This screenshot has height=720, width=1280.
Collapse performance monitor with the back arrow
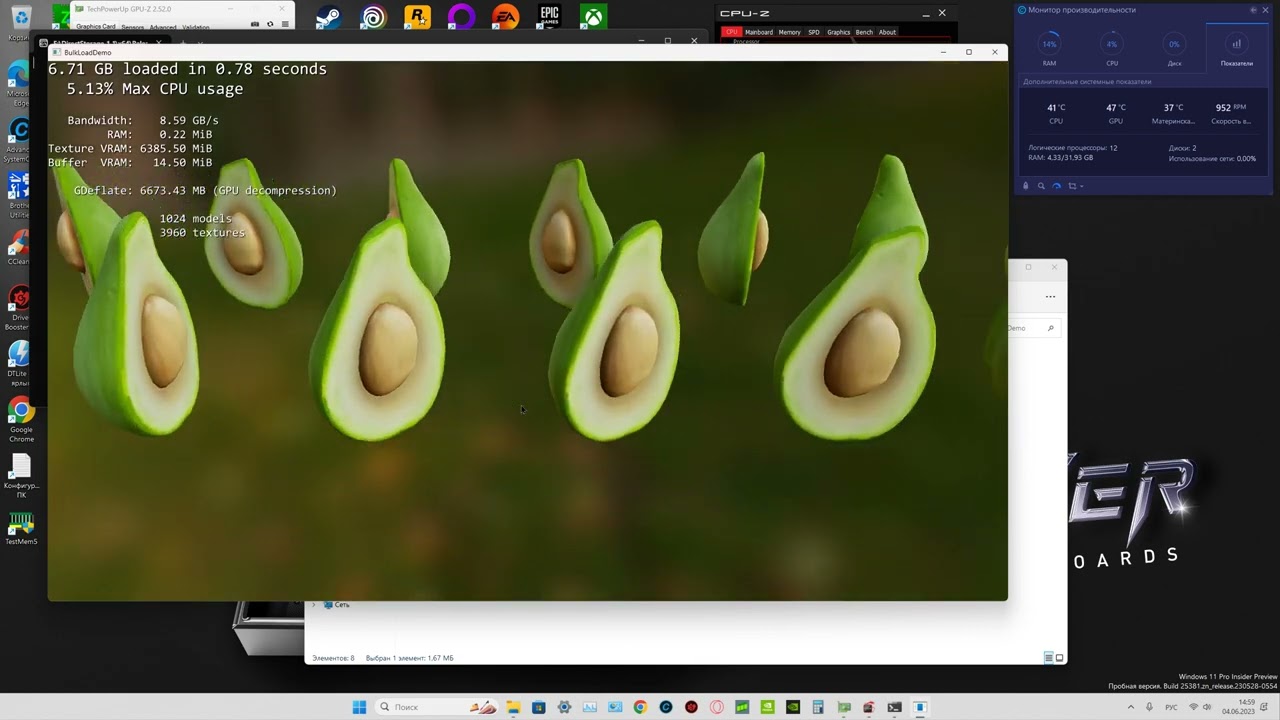1253,10
